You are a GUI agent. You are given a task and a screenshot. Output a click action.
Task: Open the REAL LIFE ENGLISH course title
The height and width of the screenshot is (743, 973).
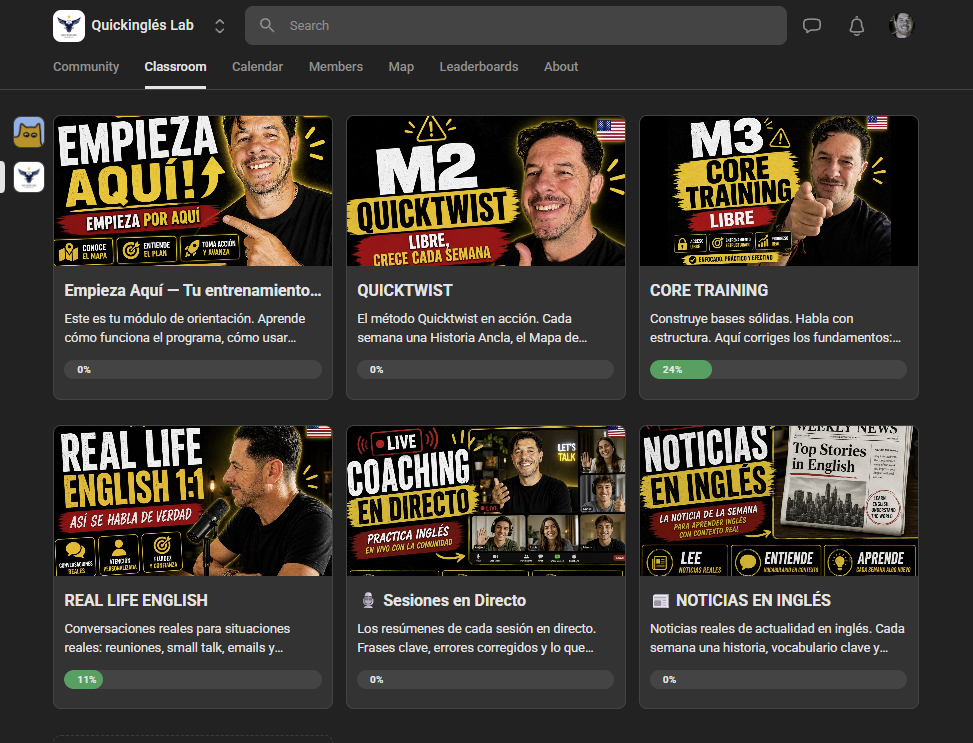coord(136,600)
